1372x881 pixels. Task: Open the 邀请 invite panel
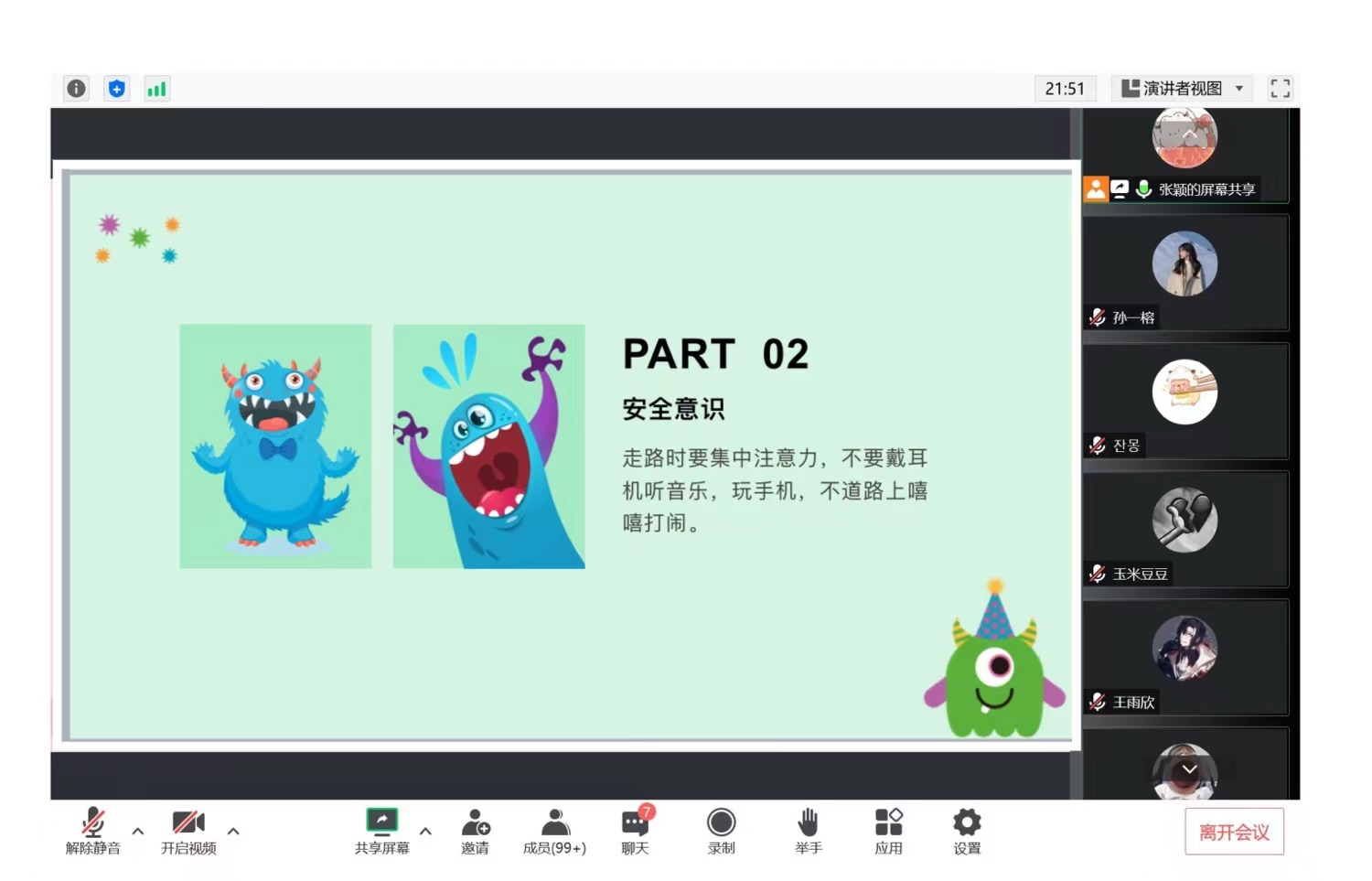pyautogui.click(x=475, y=831)
